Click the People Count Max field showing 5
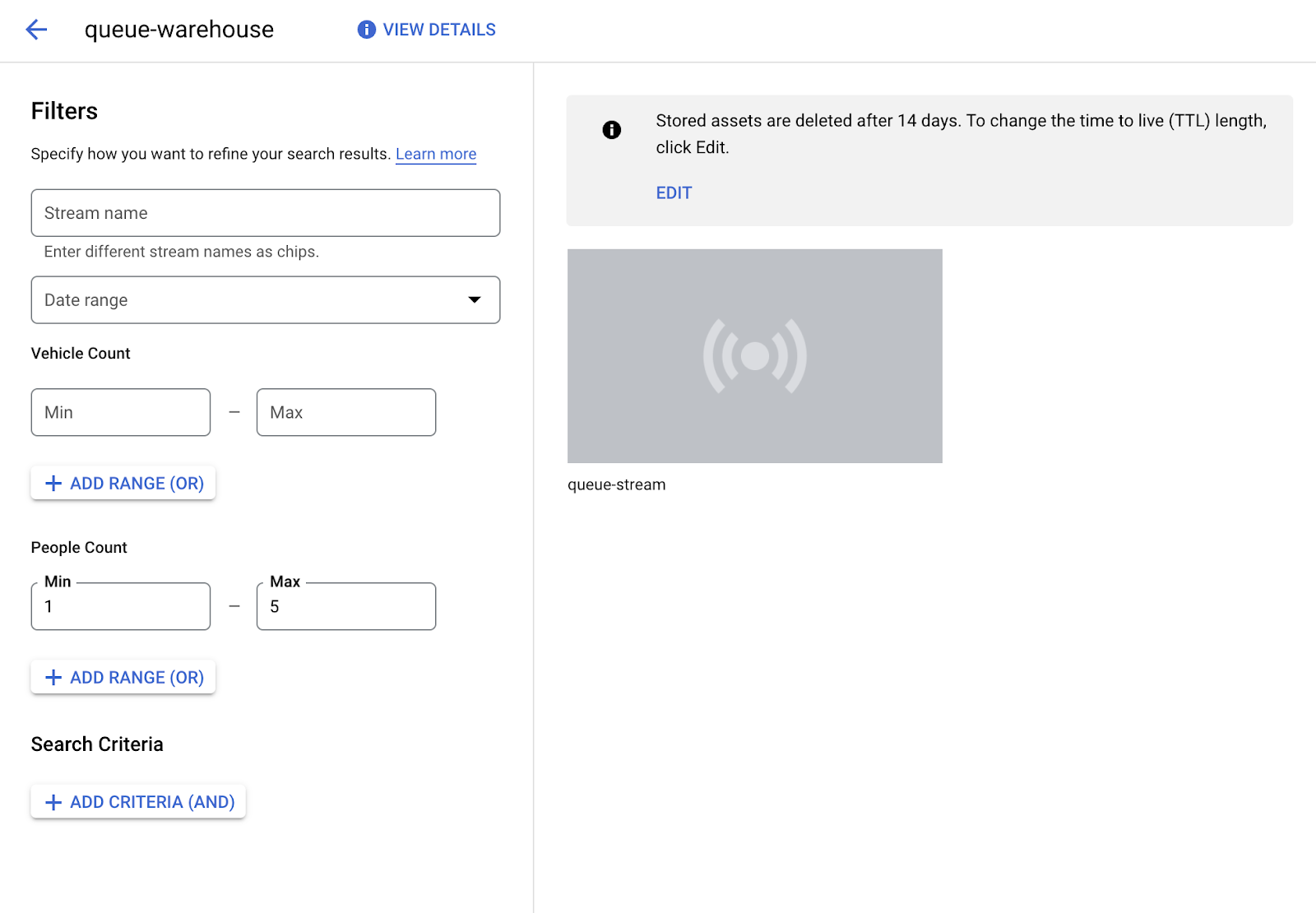 (x=346, y=607)
